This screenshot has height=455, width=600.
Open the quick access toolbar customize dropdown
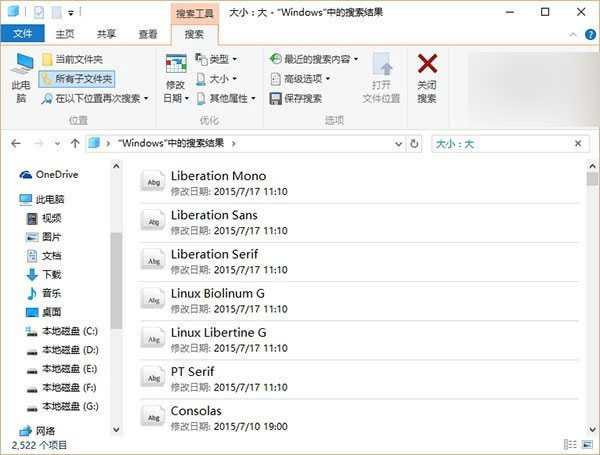point(71,13)
